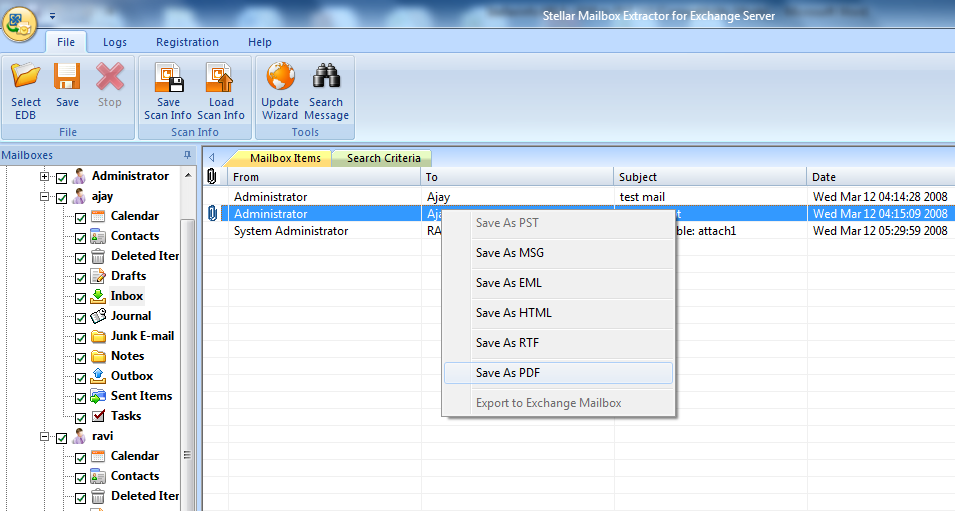Collapse the ravi mailbox tree node
The image size is (955, 511).
[x=44, y=437]
